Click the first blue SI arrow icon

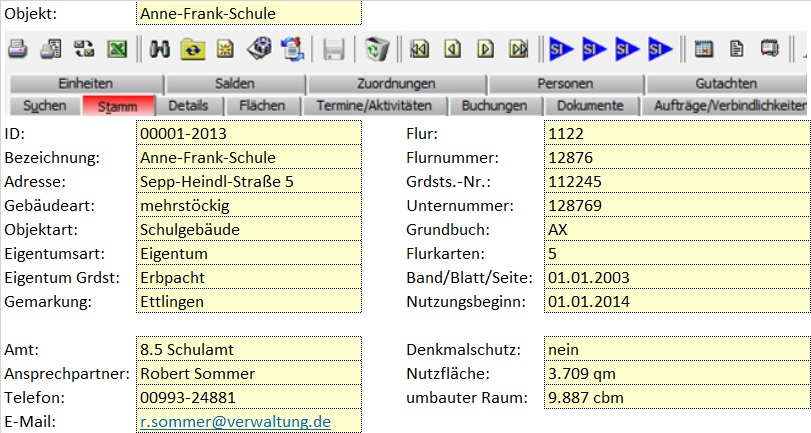(562, 48)
